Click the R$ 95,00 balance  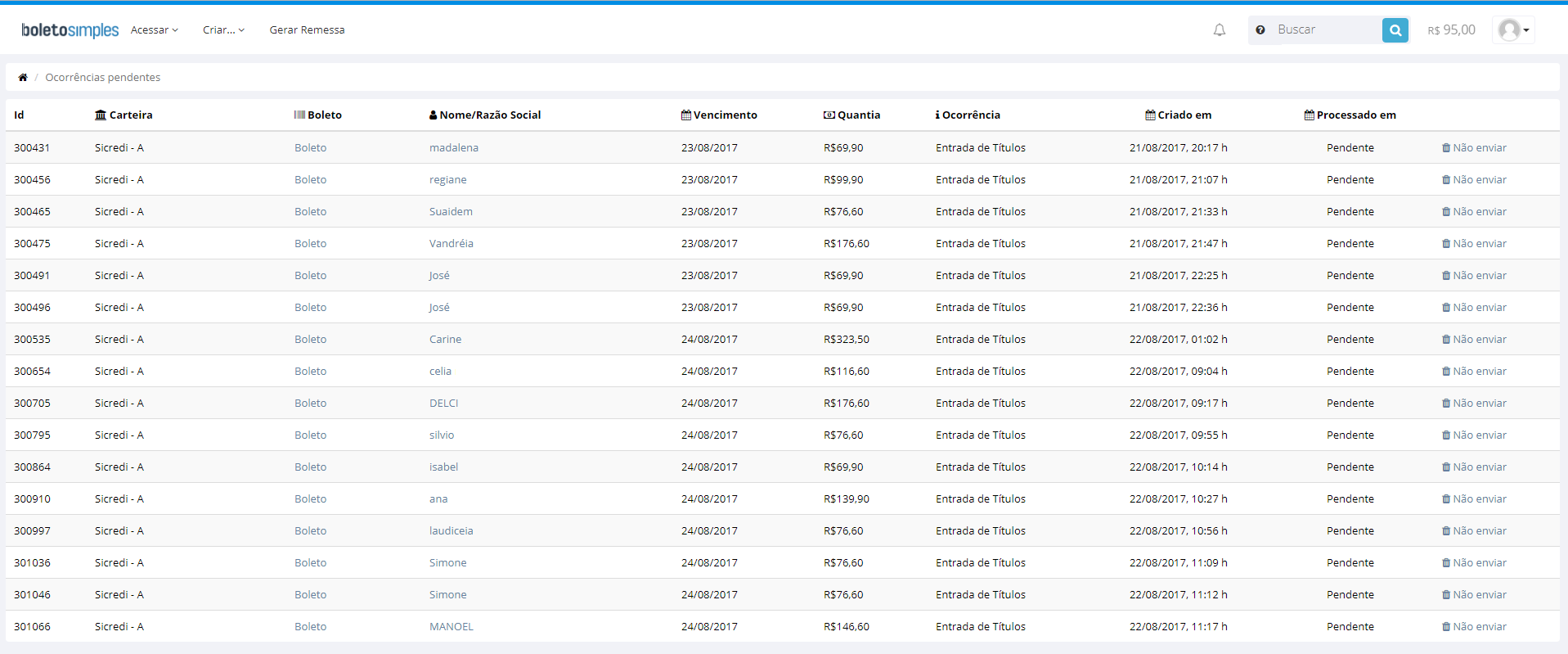pos(1451,30)
